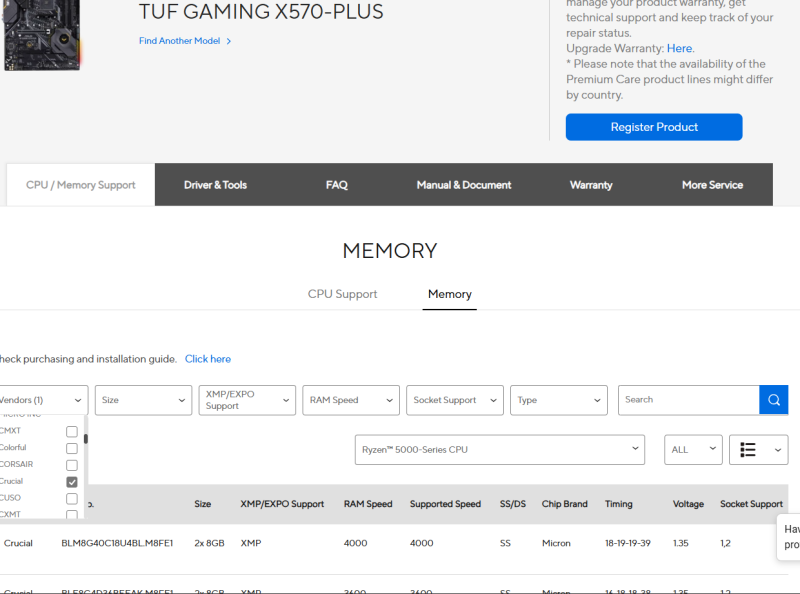Click the TUF GAMING X570-PLUS title
This screenshot has width=800, height=594.
tap(261, 11)
